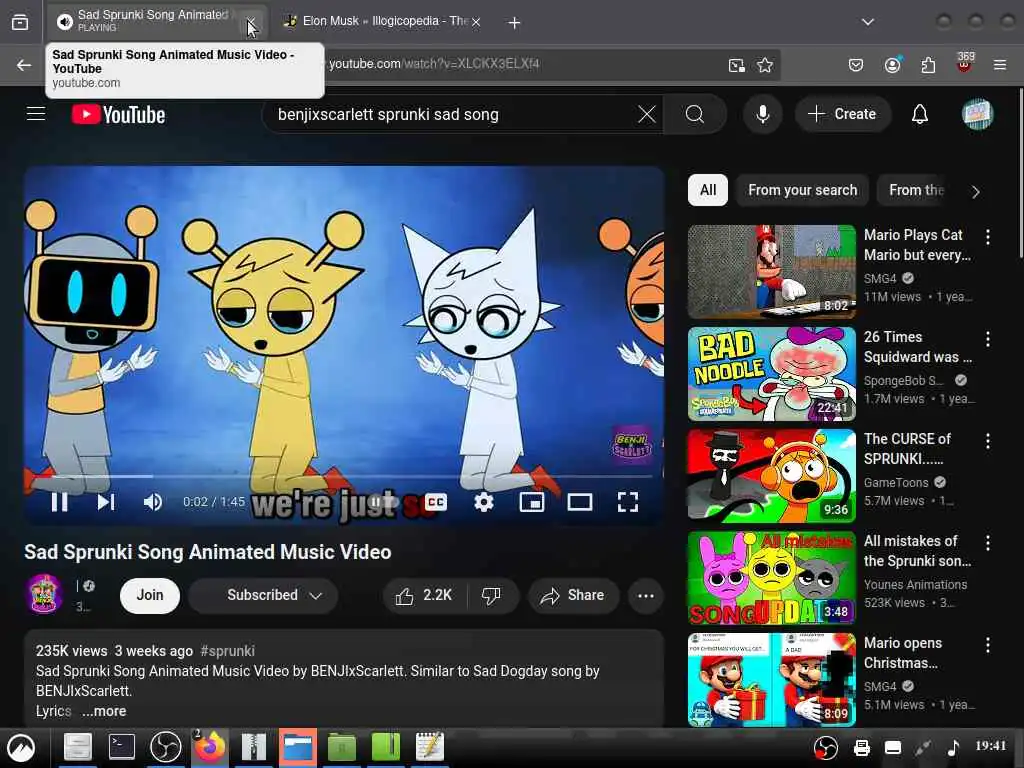Open options for The CURSE of SPRUNKI
The image size is (1024, 768).
click(x=987, y=441)
